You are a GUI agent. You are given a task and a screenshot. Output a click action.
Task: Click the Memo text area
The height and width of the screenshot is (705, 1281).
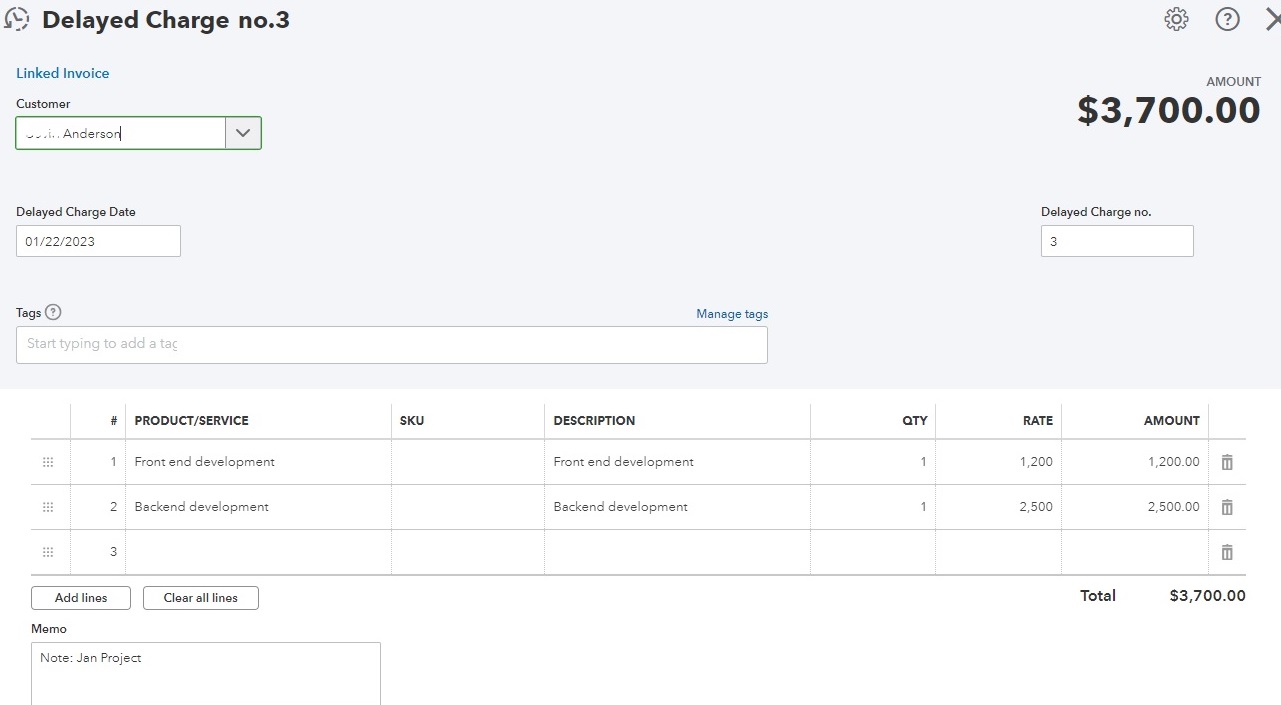click(205, 673)
